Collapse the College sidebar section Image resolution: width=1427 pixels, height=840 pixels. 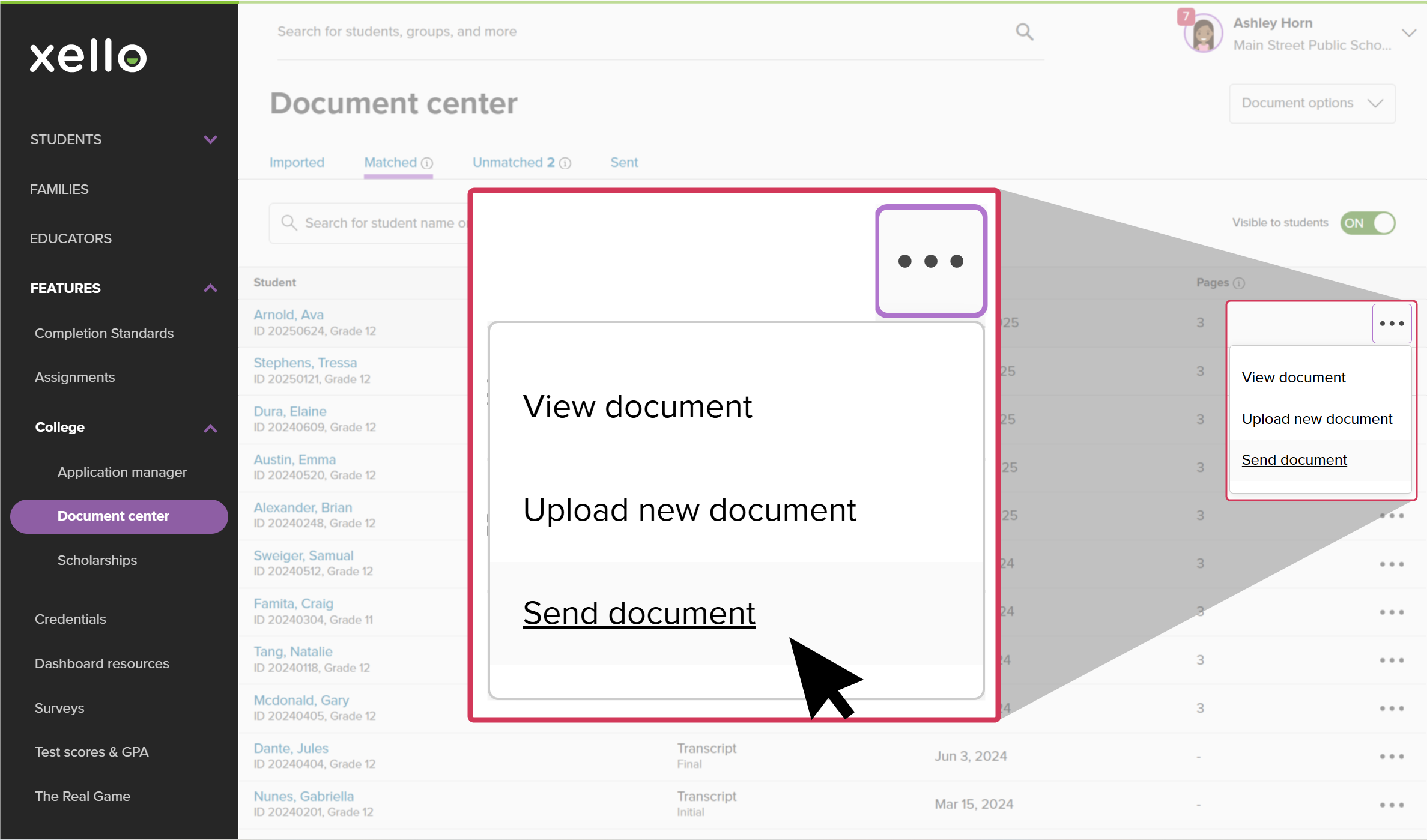pos(210,428)
